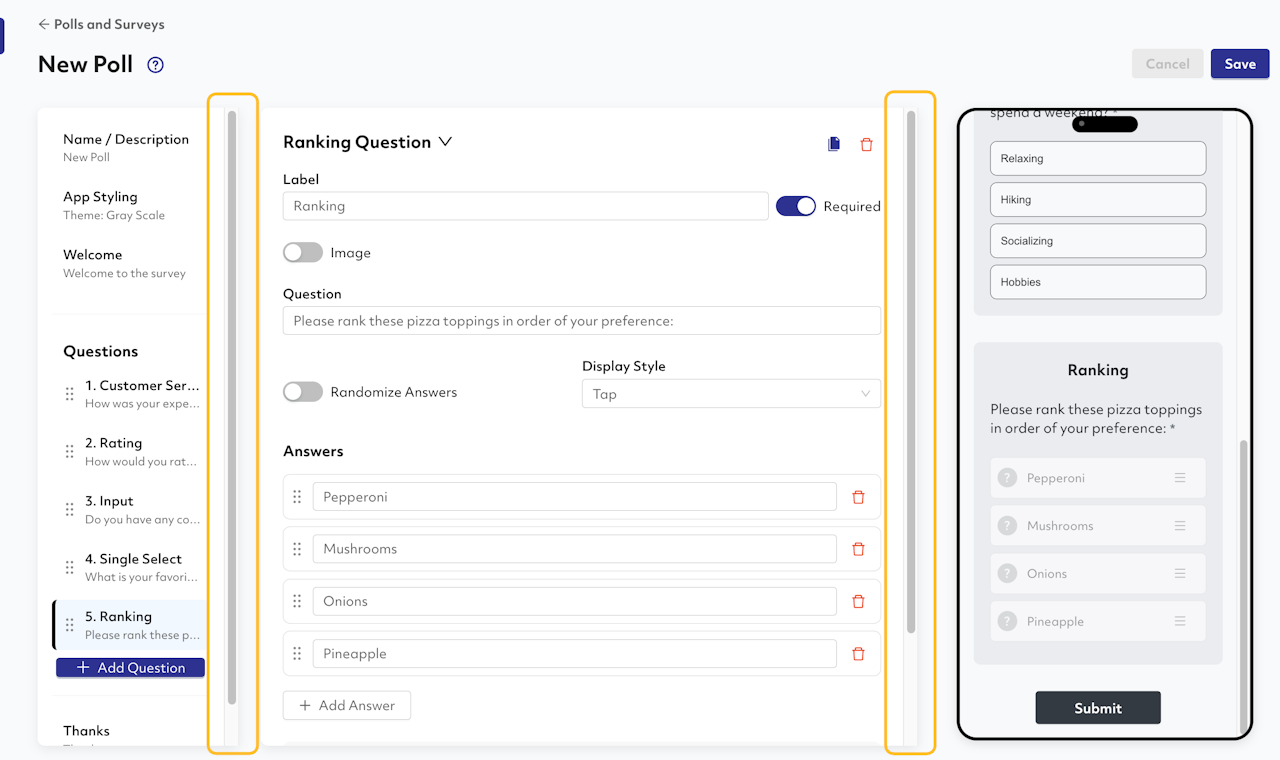Viewport: 1280px width, 760px height.
Task: Save the new poll
Action: [x=1240, y=64]
